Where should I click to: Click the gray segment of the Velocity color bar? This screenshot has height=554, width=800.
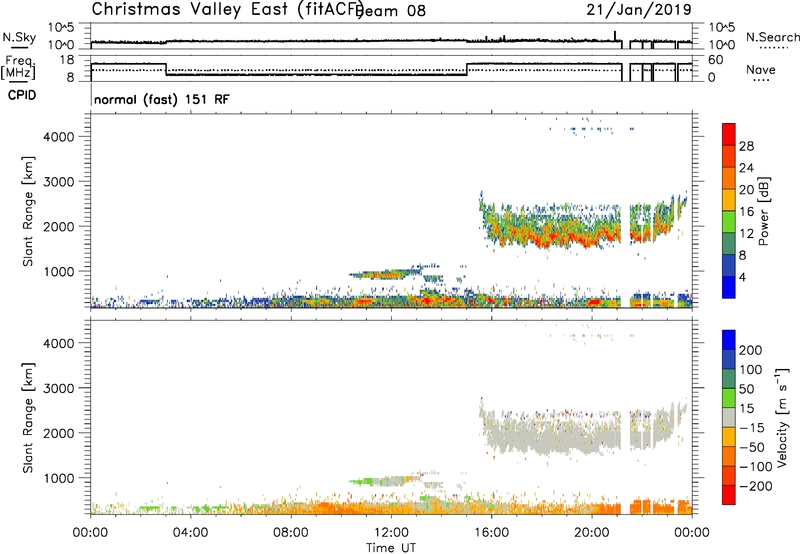click(x=729, y=417)
